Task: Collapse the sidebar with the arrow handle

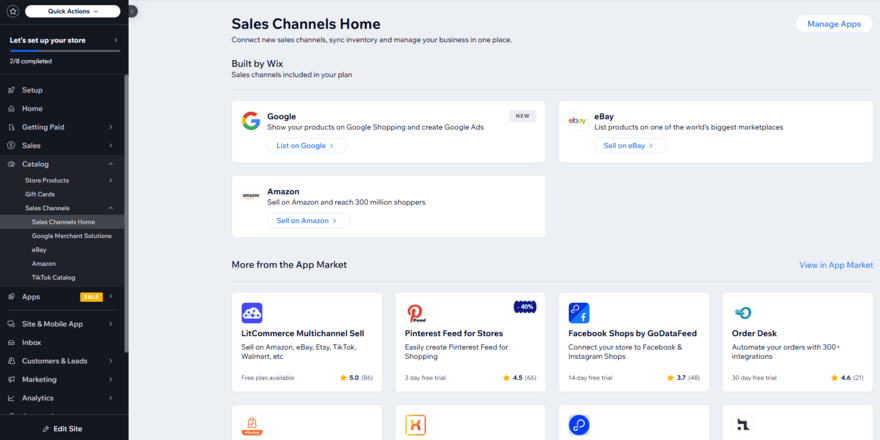Action: (132, 11)
